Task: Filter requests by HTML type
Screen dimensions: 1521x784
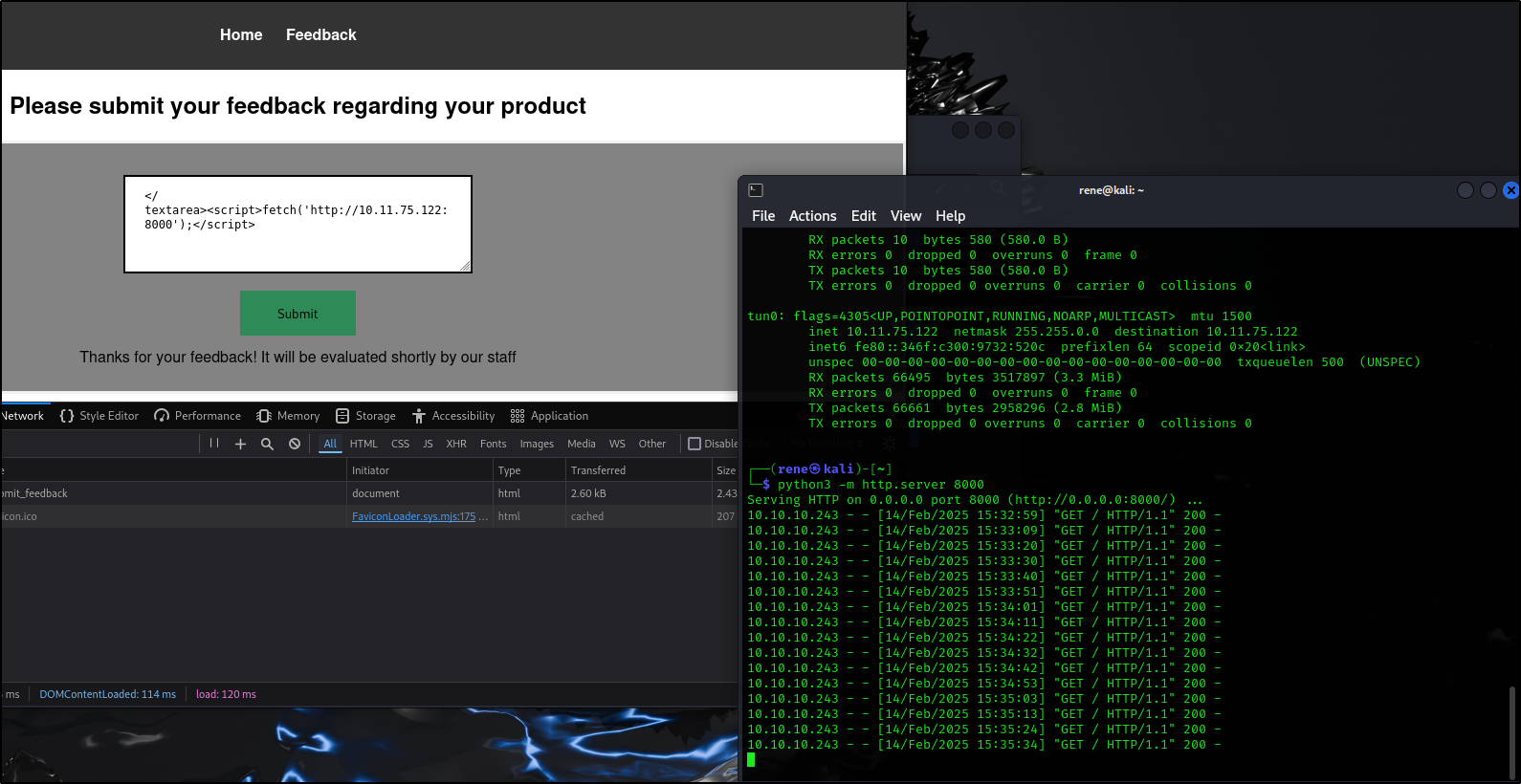Action: (364, 444)
